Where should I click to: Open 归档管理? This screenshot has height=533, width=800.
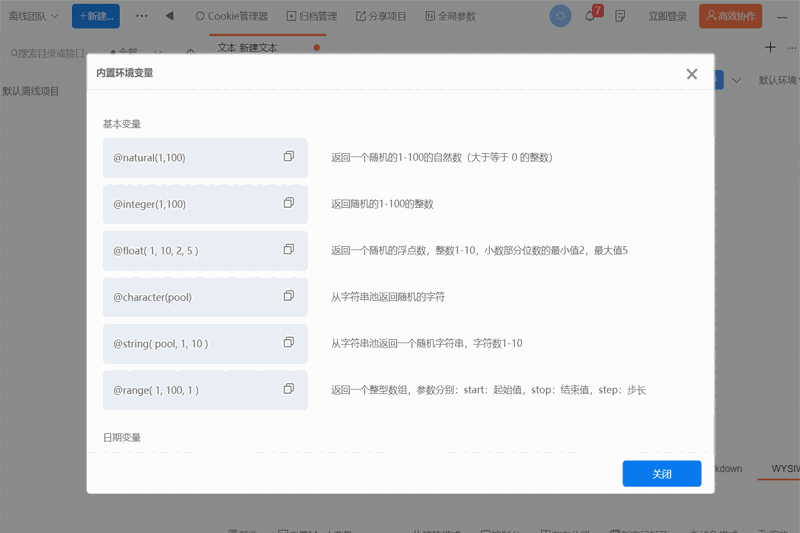[312, 16]
